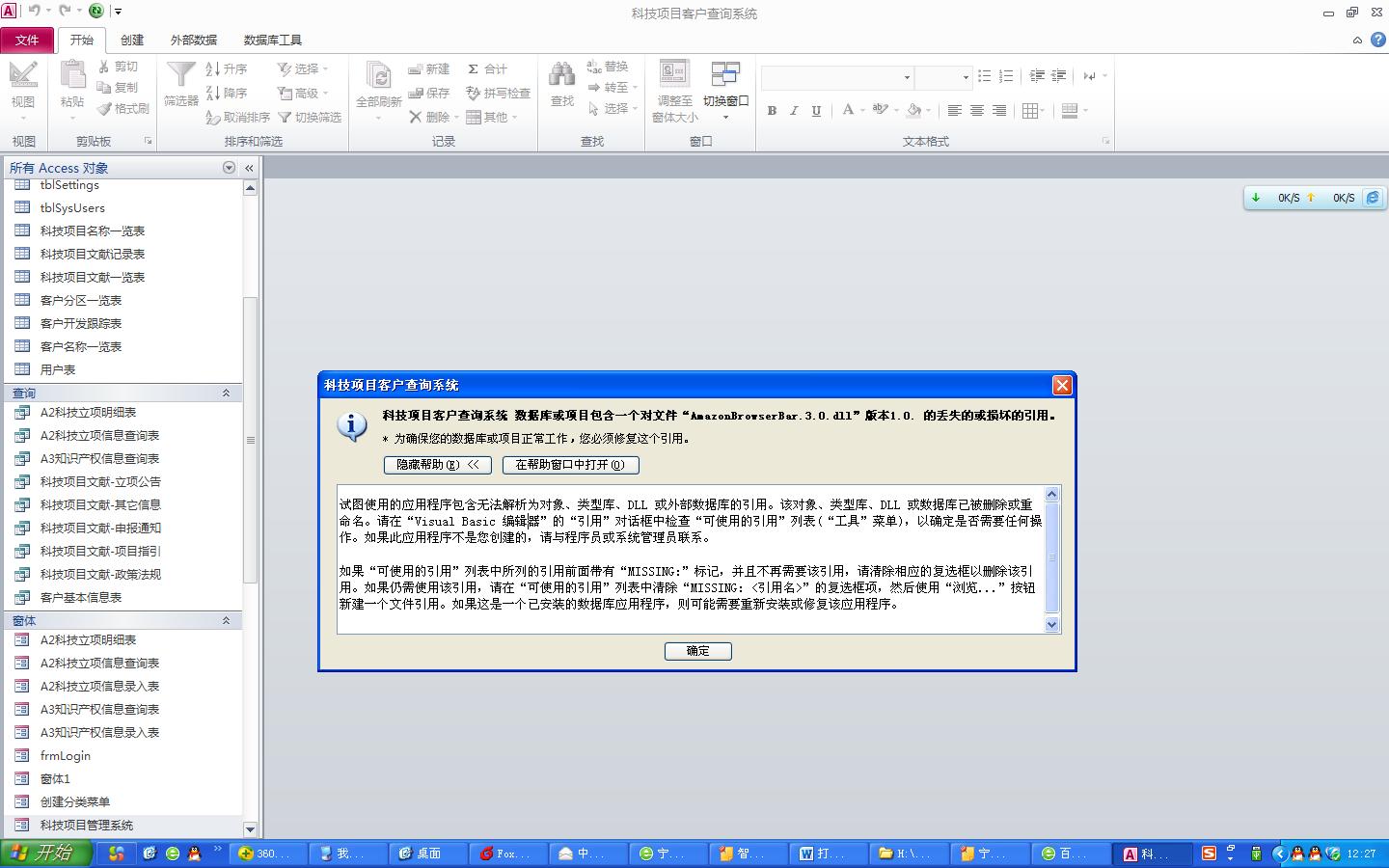Screen dimensions: 1389x868
Task: Click the increase indent icon
Action: click(x=1059, y=76)
